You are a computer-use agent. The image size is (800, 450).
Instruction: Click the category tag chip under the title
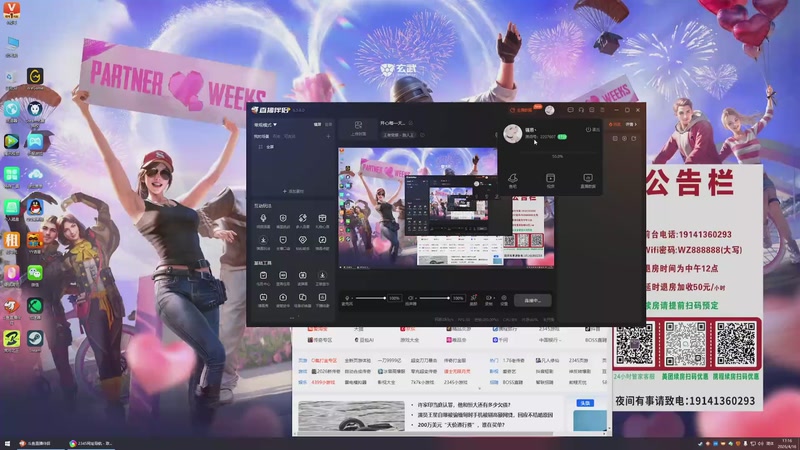(399, 135)
